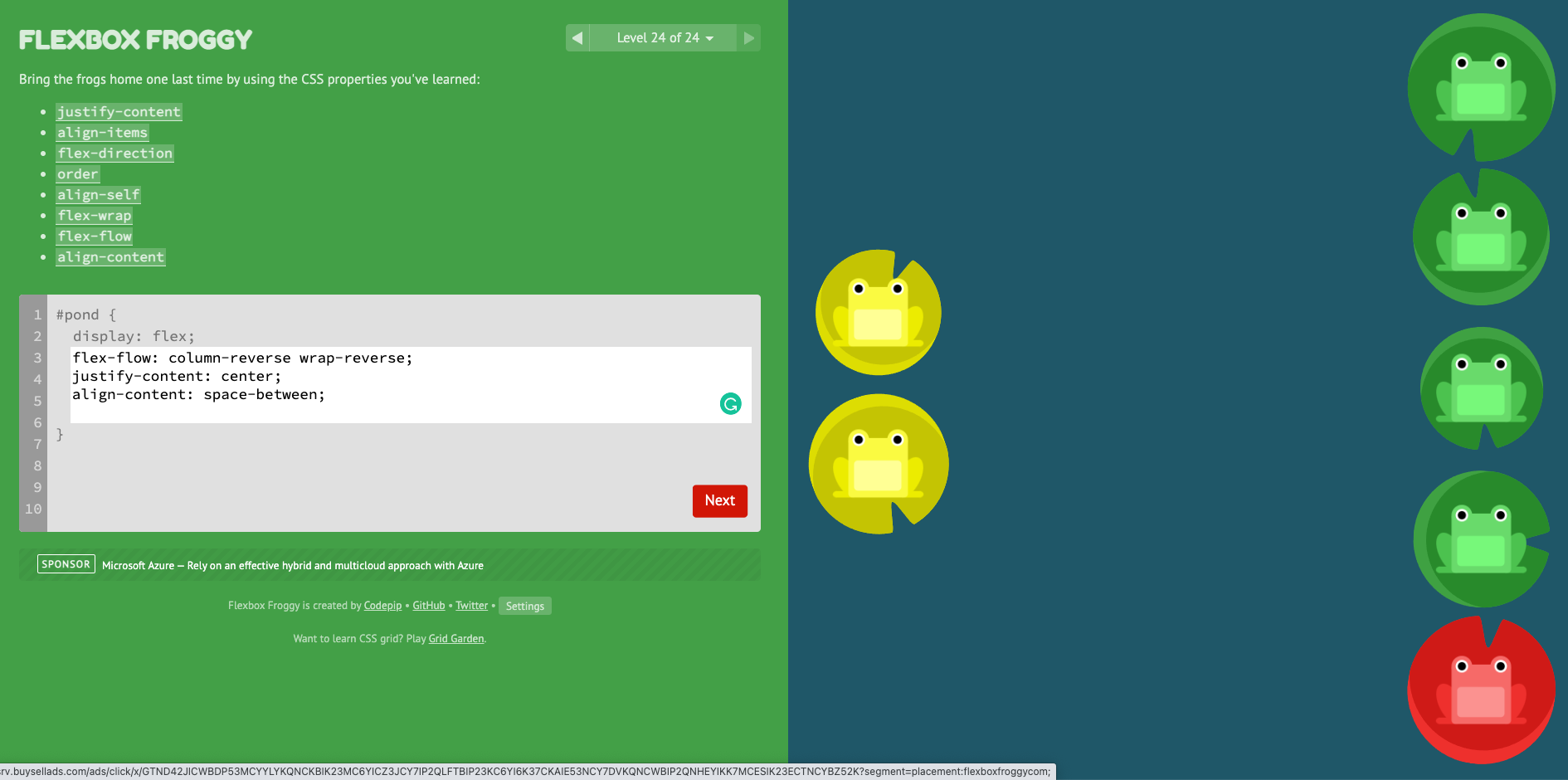Click the Next button
1568x780 pixels.
(720, 501)
